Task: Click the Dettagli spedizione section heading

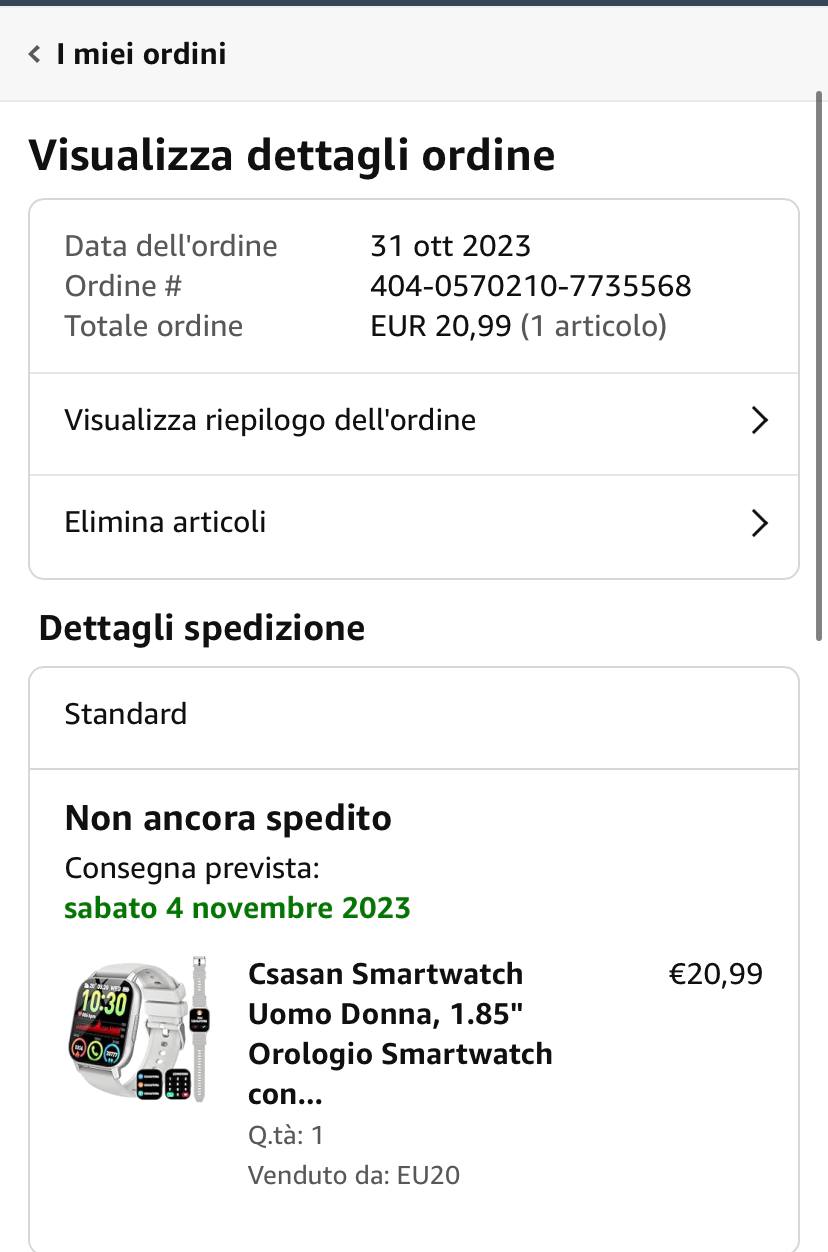Action: tap(201, 629)
